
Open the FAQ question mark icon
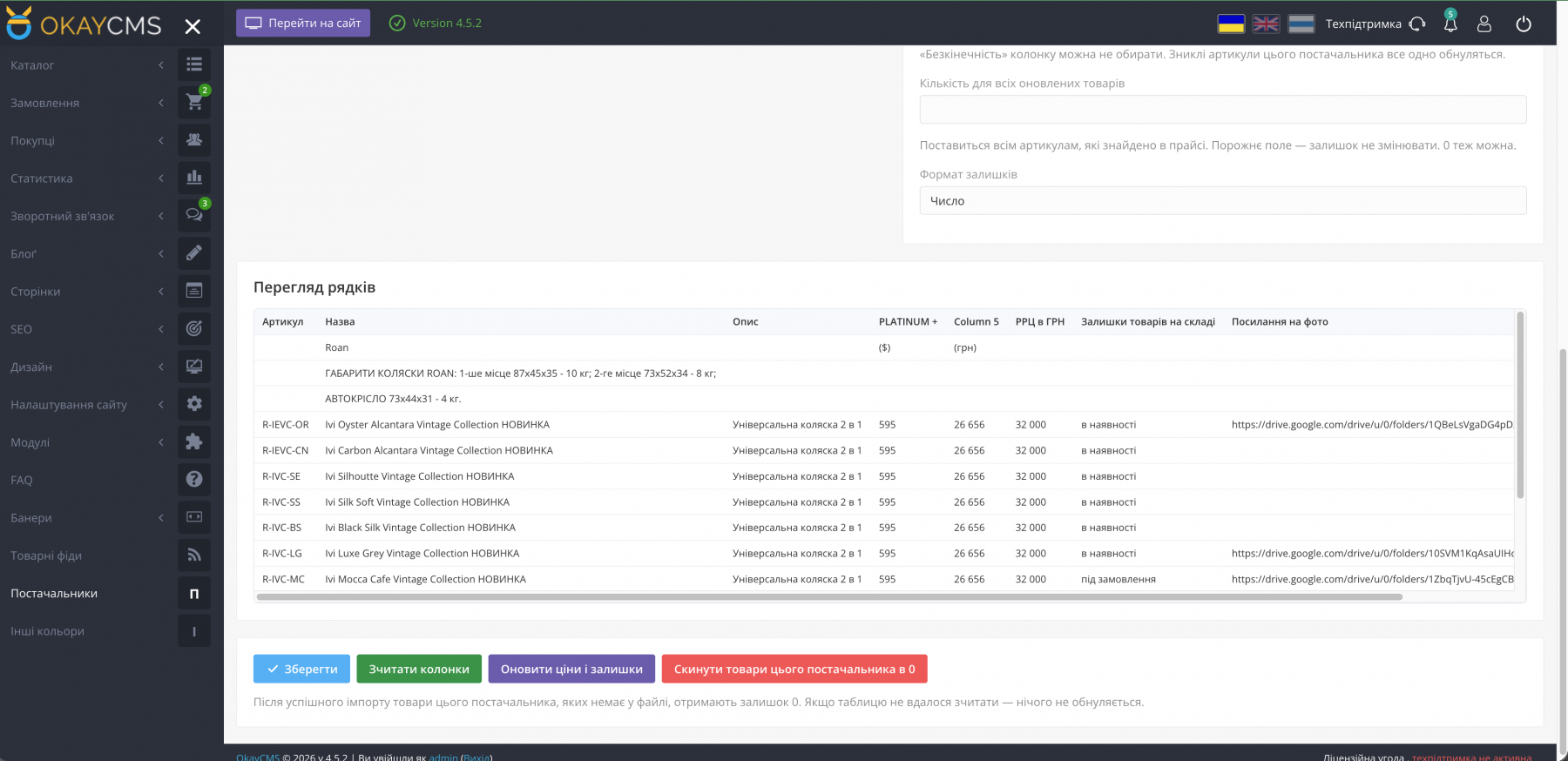pyautogui.click(x=194, y=480)
